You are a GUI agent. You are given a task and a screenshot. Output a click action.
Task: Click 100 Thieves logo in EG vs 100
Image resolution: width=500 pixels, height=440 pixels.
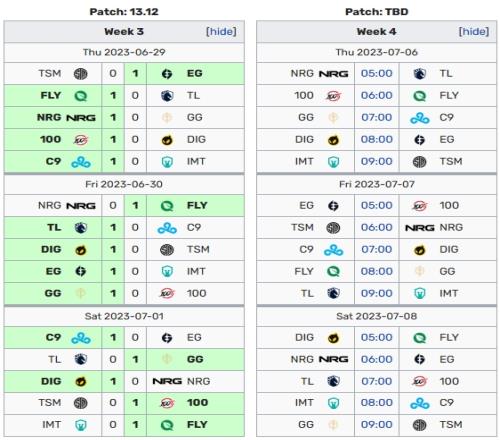tap(419, 206)
